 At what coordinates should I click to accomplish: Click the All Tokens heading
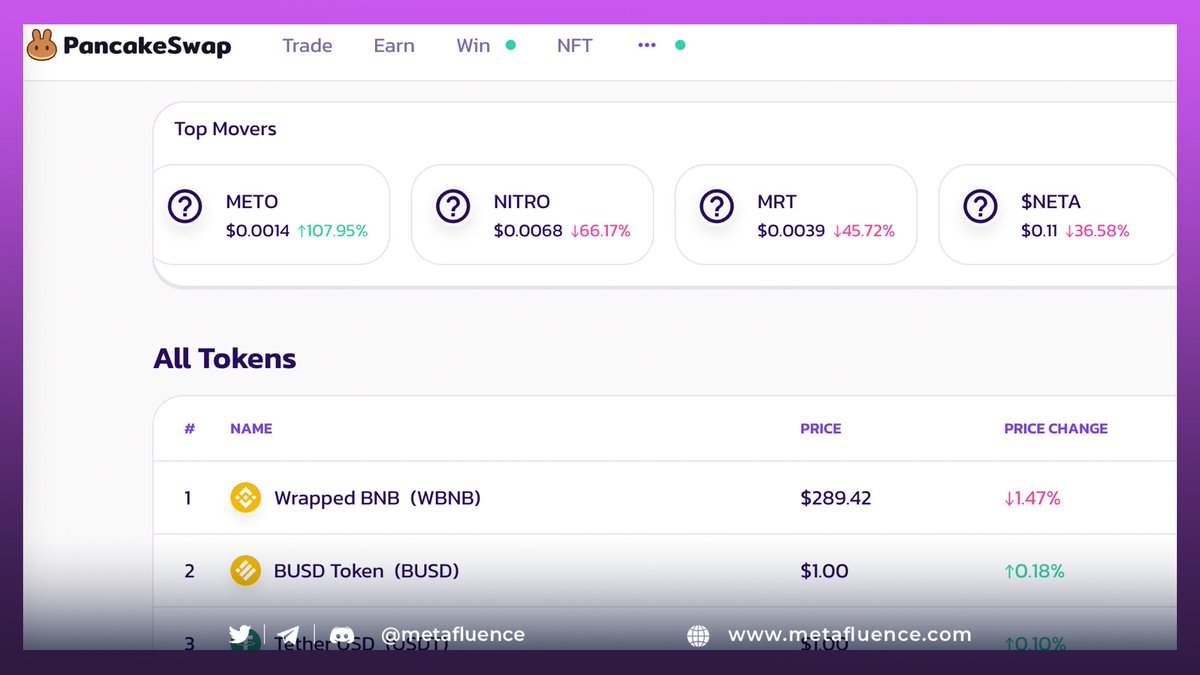click(225, 358)
